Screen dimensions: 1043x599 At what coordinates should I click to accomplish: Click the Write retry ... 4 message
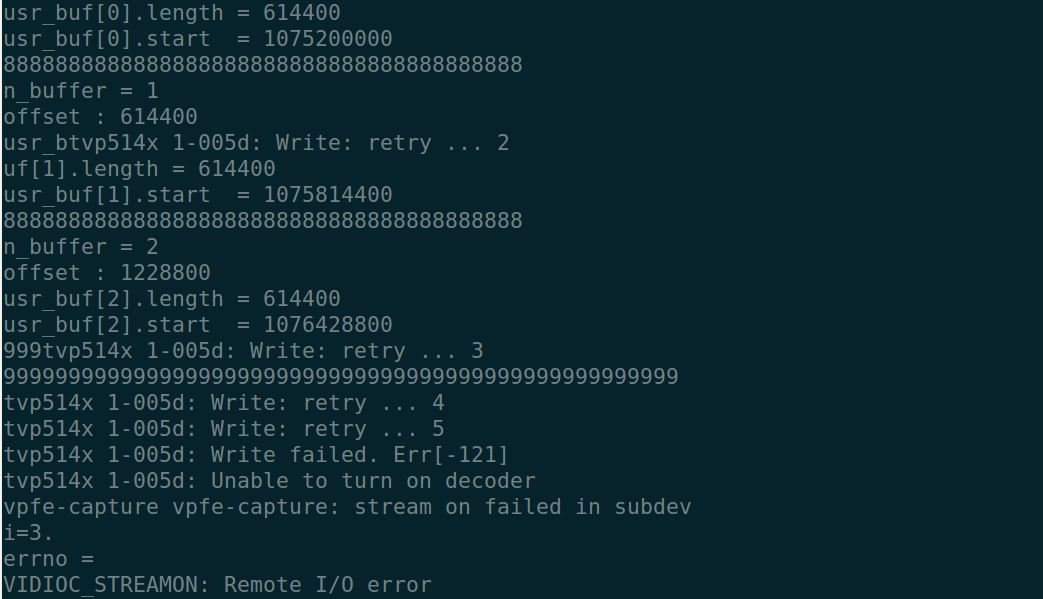[x=224, y=403]
